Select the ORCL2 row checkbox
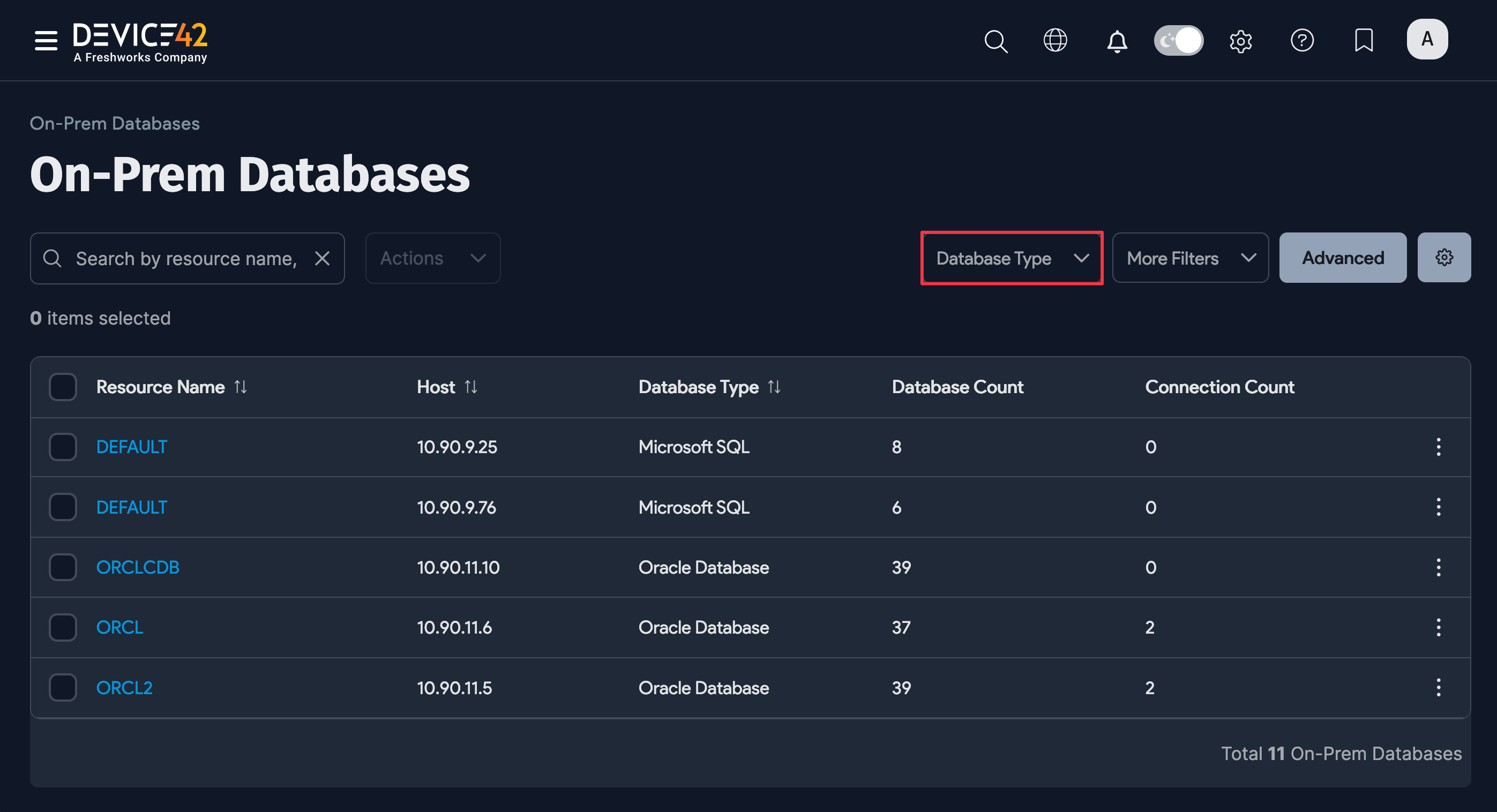The width and height of the screenshot is (1497, 812). click(63, 687)
